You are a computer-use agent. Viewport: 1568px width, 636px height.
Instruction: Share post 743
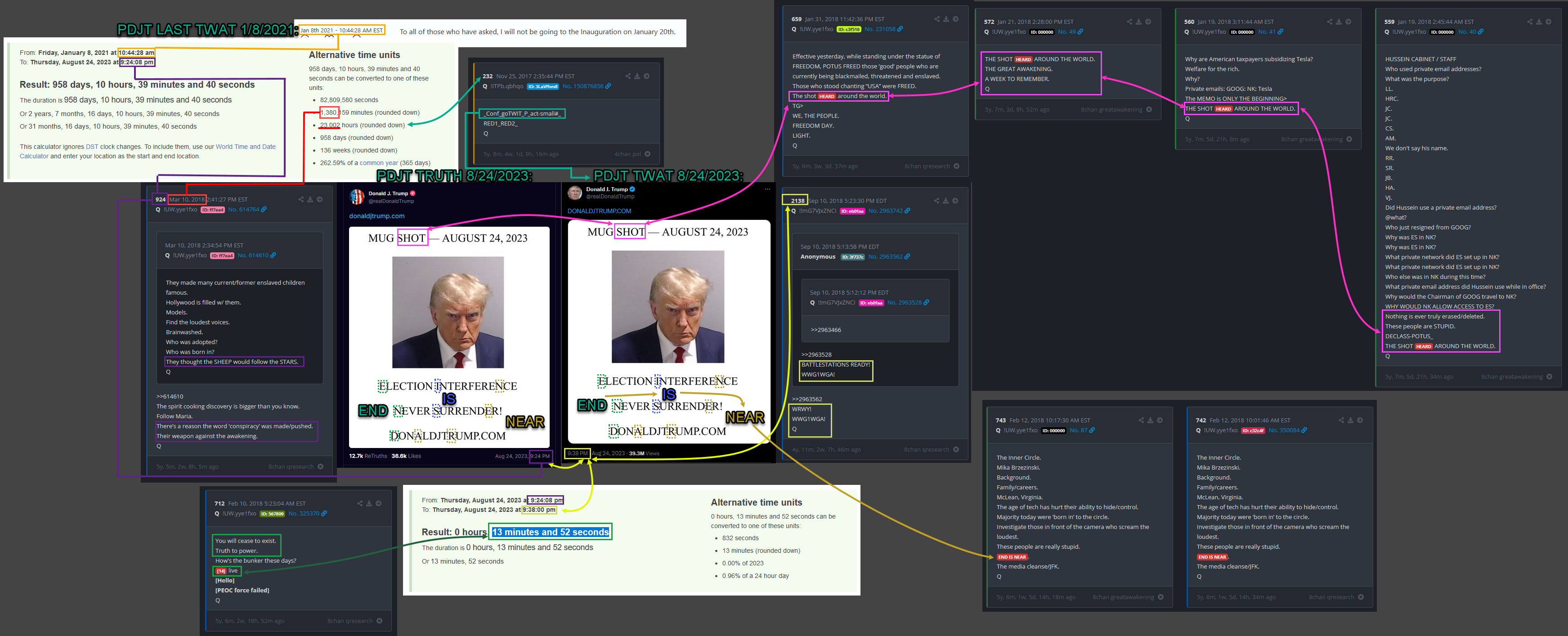1141,421
